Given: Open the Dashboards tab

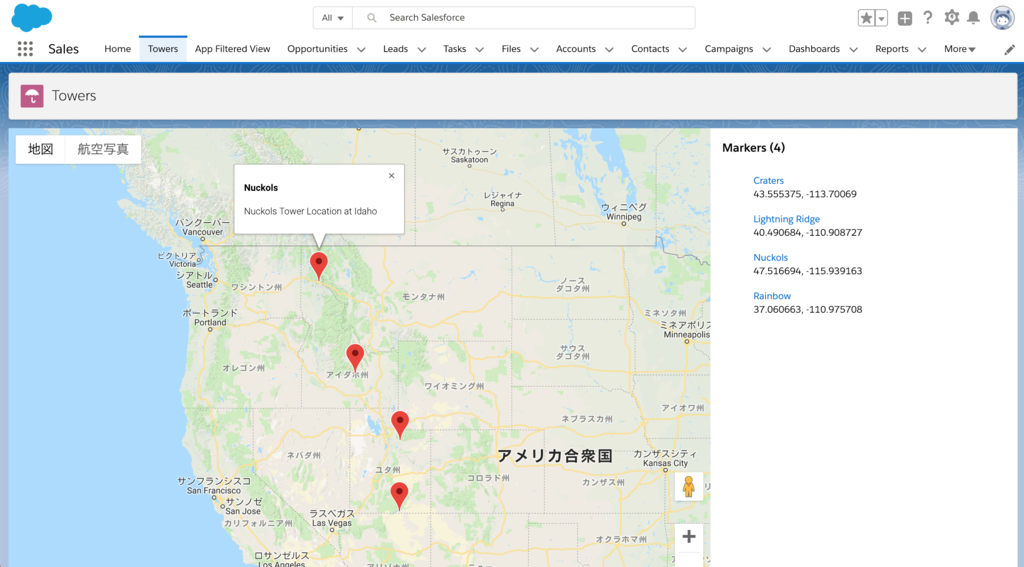Looking at the screenshot, I should [814, 49].
